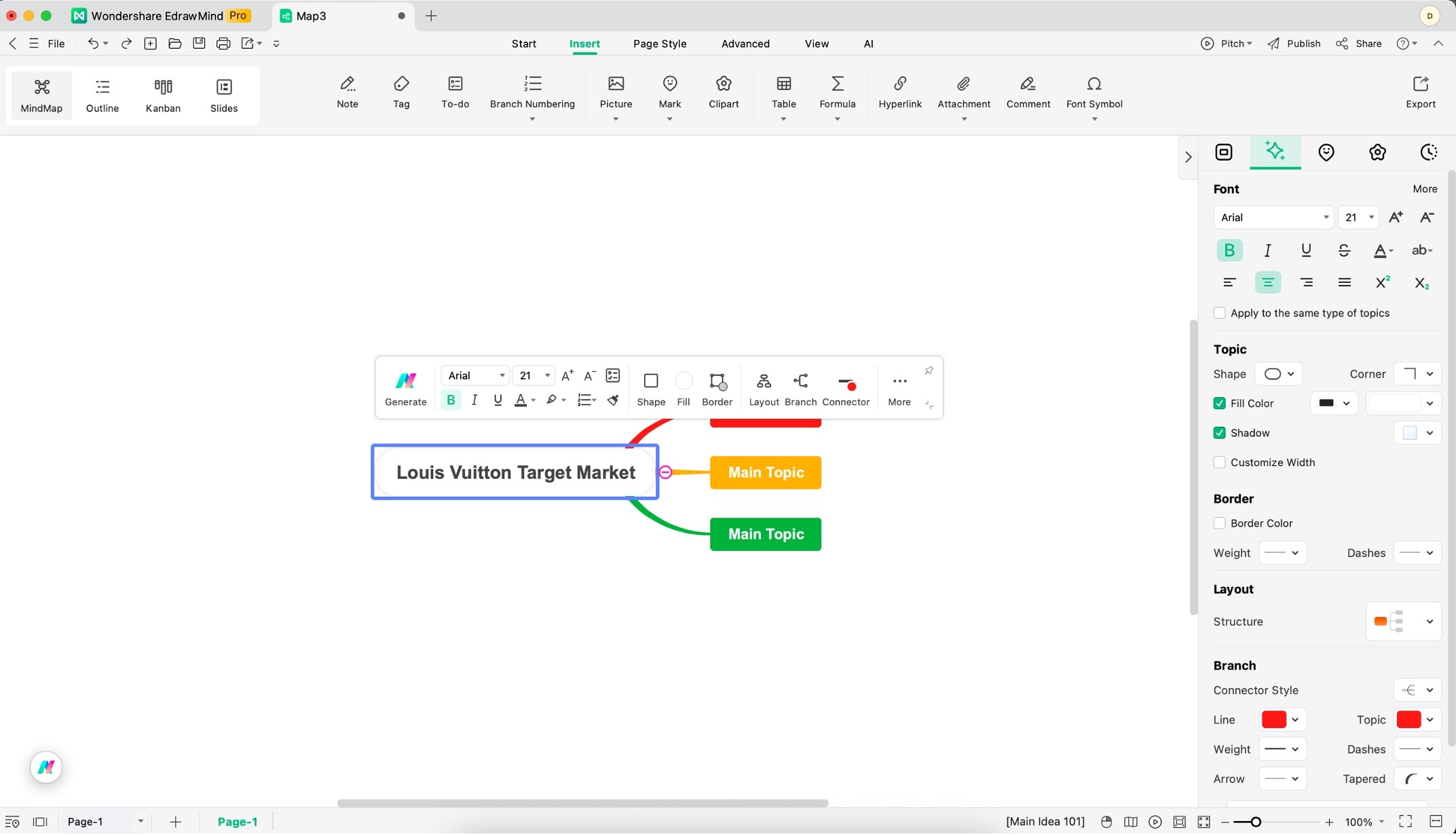Switch to Outline view mode
This screenshot has height=836, width=1456.
(102, 96)
